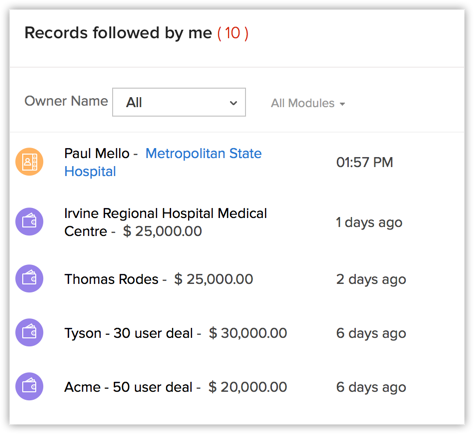Click the deal icon for Tyson 30 user deal
The width and height of the screenshot is (474, 434).
point(29,332)
